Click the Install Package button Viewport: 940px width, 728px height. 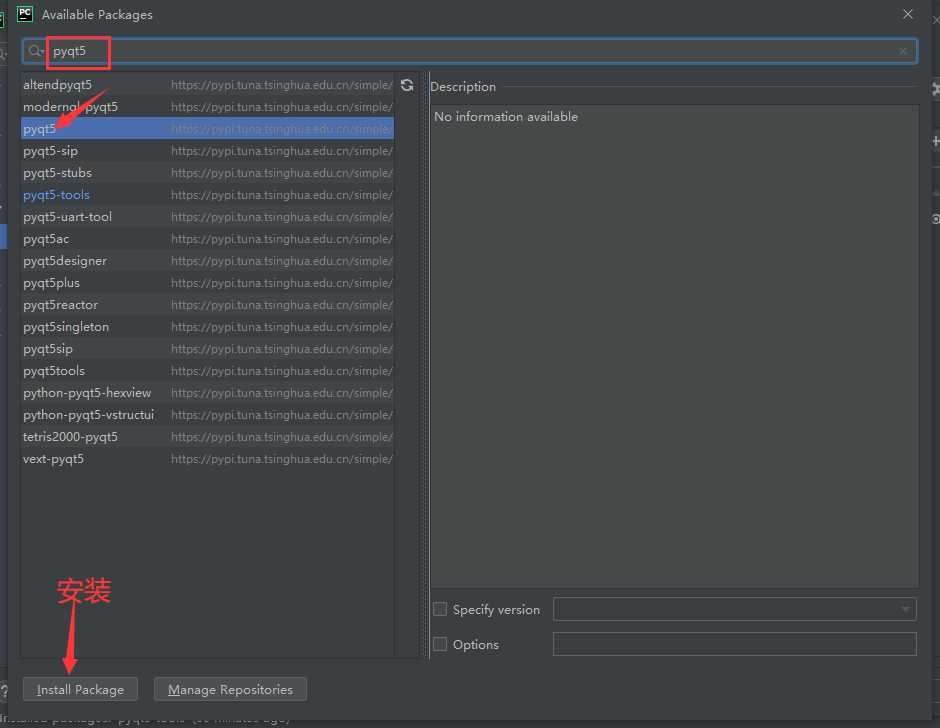coord(80,689)
